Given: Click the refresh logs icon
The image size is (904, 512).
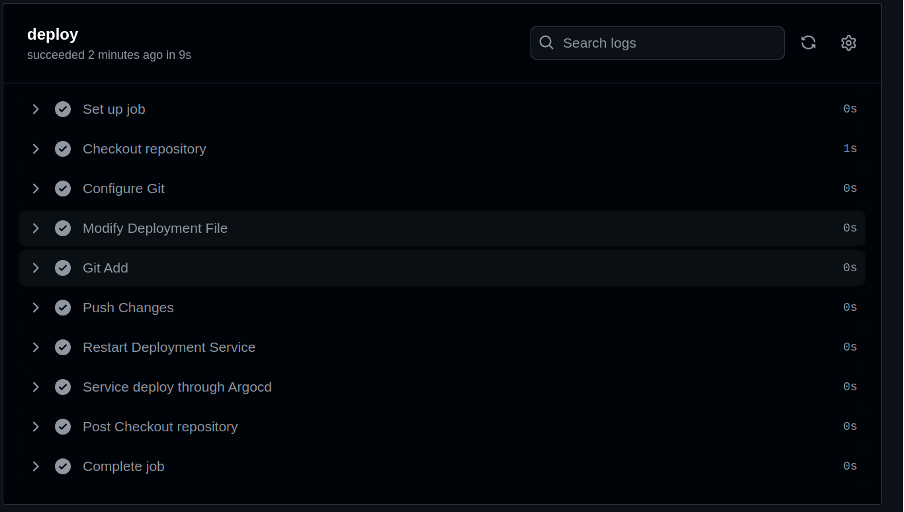Looking at the screenshot, I should click(808, 43).
